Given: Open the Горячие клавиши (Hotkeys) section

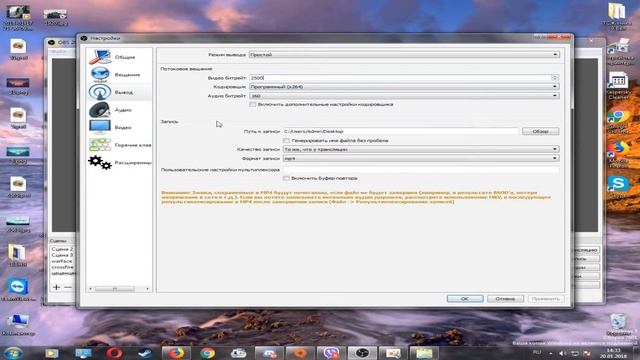Looking at the screenshot, I should (119, 145).
